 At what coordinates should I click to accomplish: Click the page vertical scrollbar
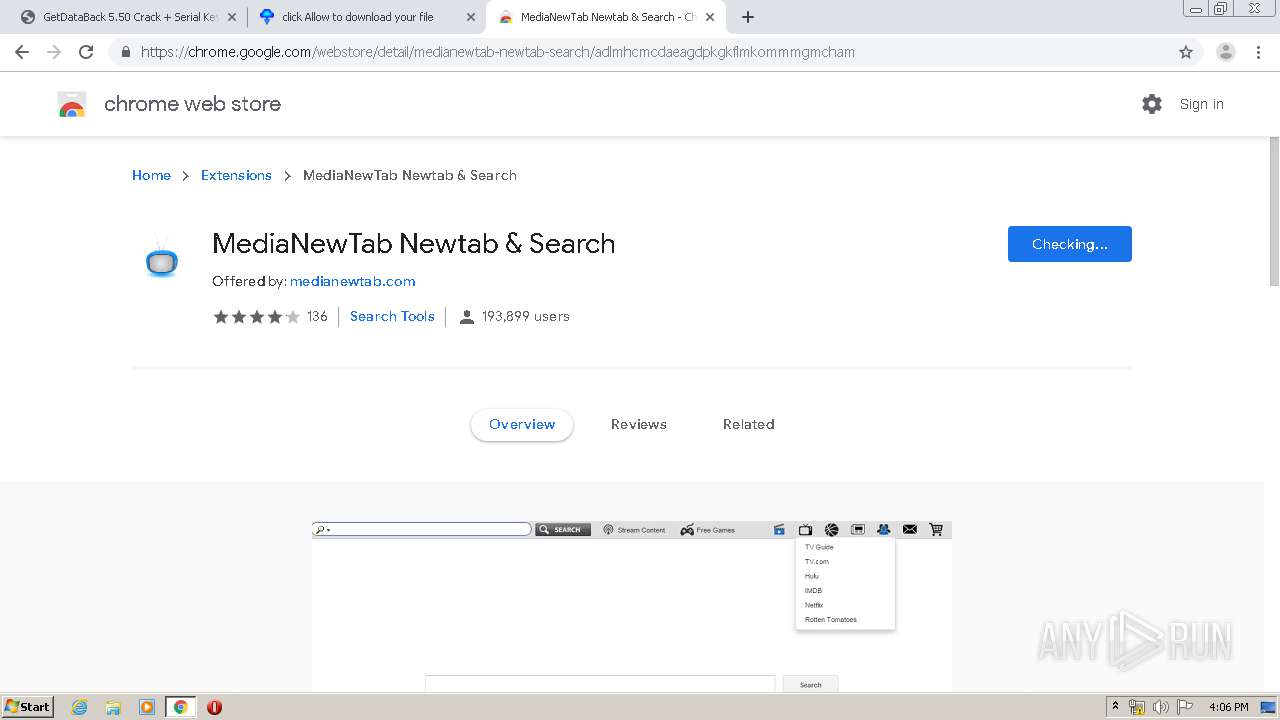pyautogui.click(x=1273, y=210)
